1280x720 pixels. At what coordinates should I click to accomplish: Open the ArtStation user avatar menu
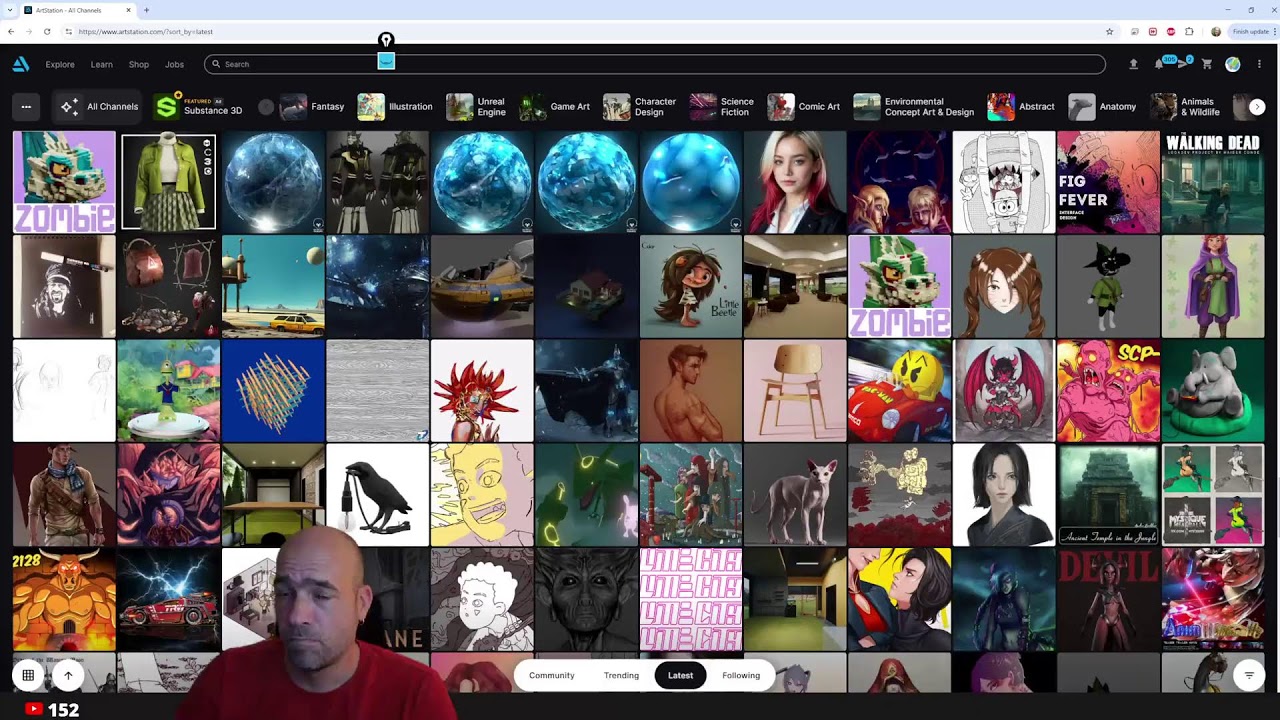click(x=1233, y=64)
